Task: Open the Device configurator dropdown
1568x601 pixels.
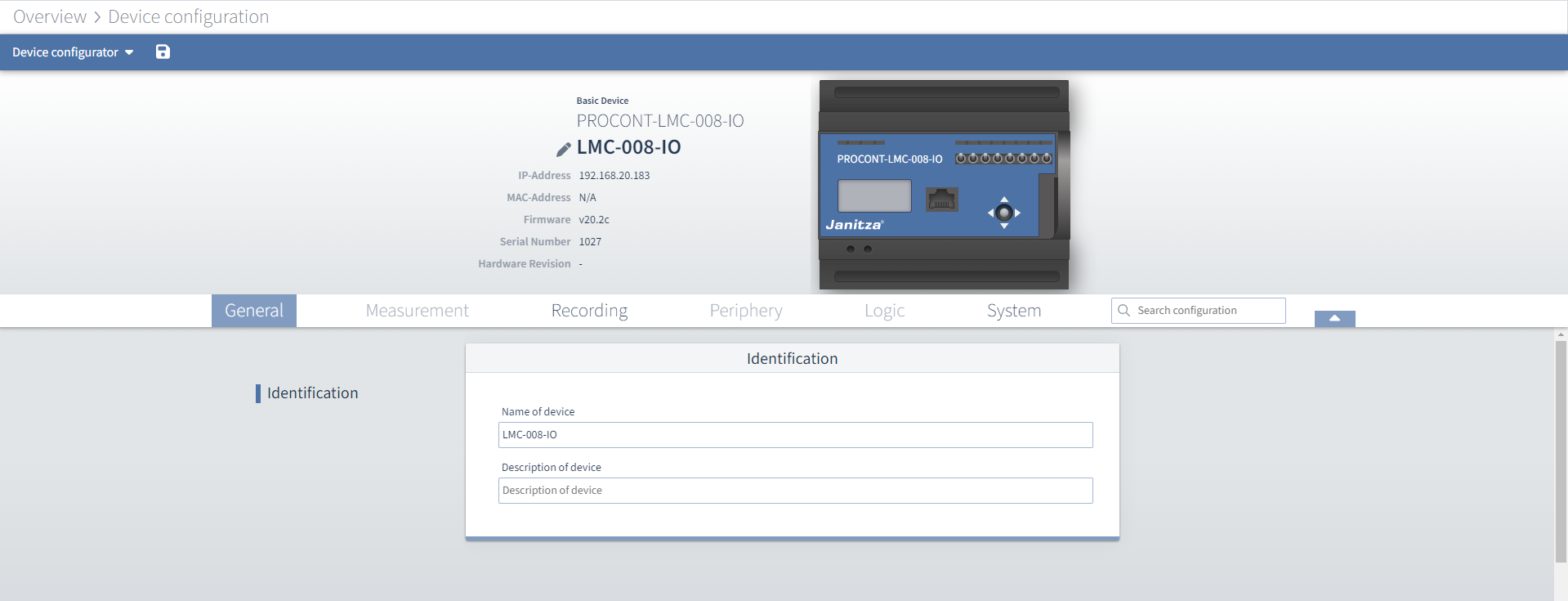Action: [73, 52]
